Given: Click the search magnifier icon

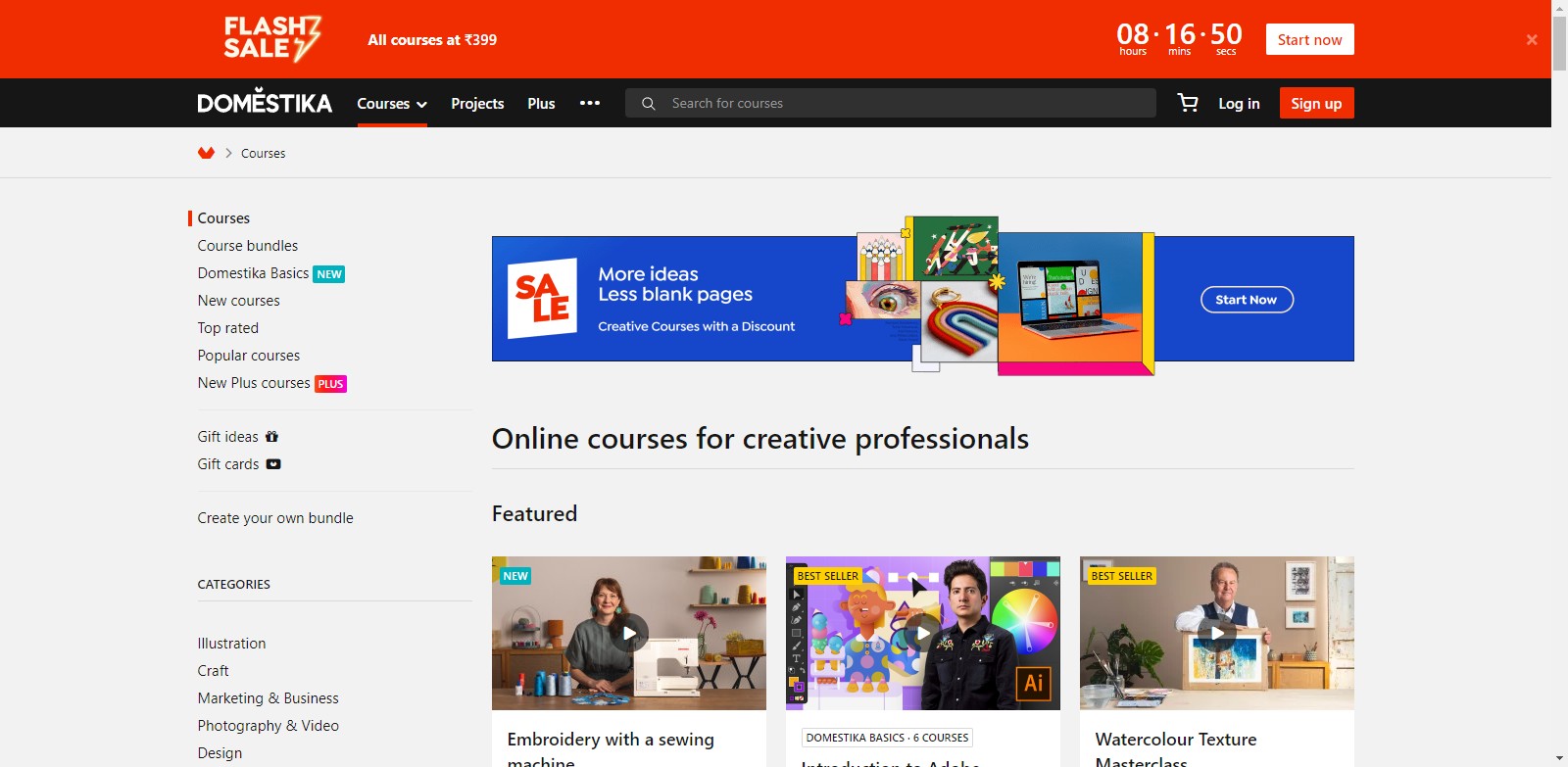Looking at the screenshot, I should (x=648, y=104).
